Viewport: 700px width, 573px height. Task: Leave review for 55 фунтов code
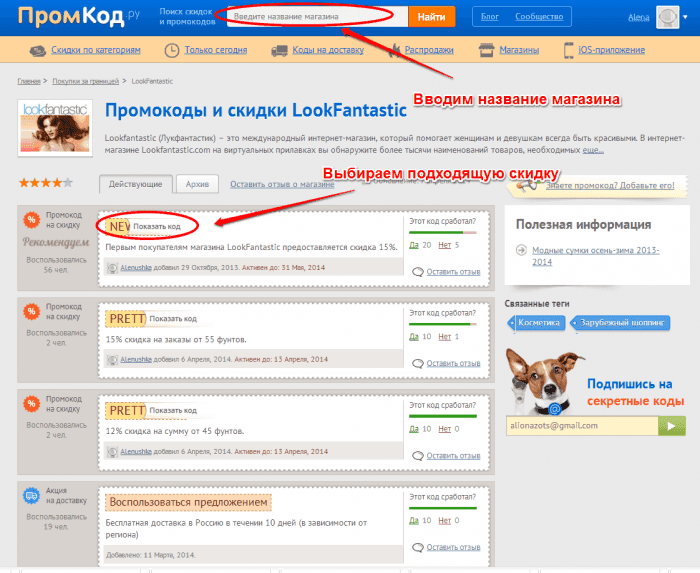pyautogui.click(x=454, y=363)
